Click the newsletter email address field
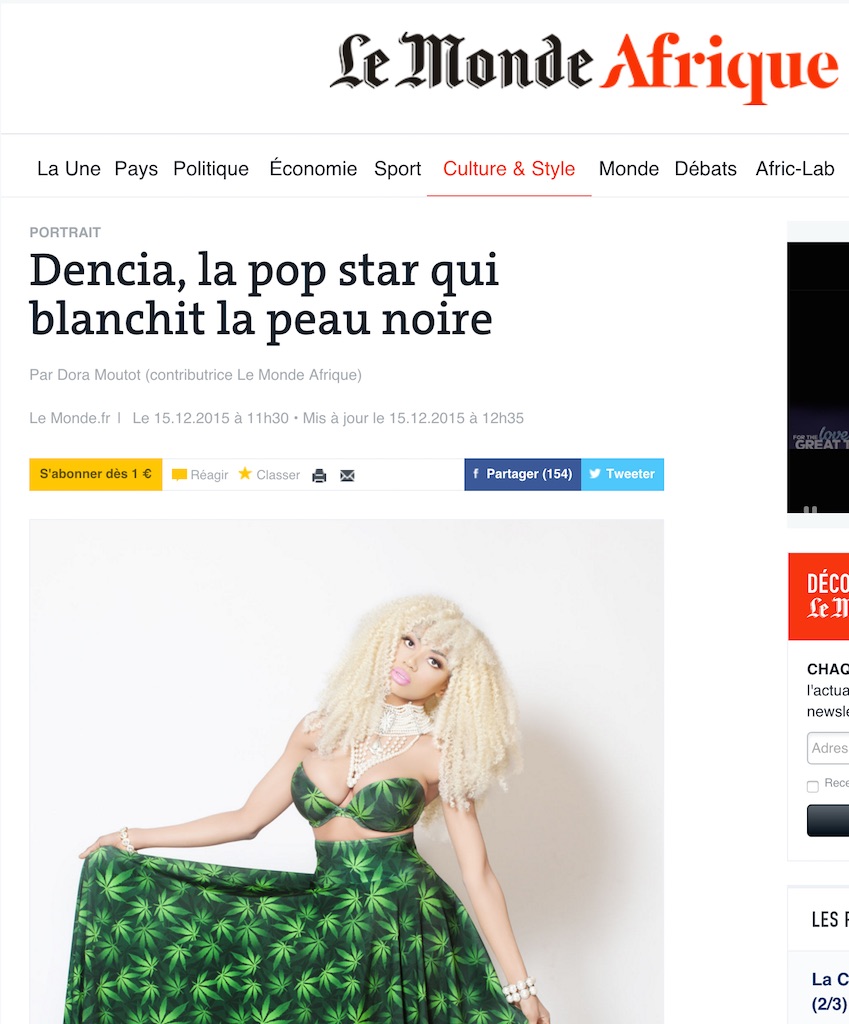 click(x=828, y=748)
